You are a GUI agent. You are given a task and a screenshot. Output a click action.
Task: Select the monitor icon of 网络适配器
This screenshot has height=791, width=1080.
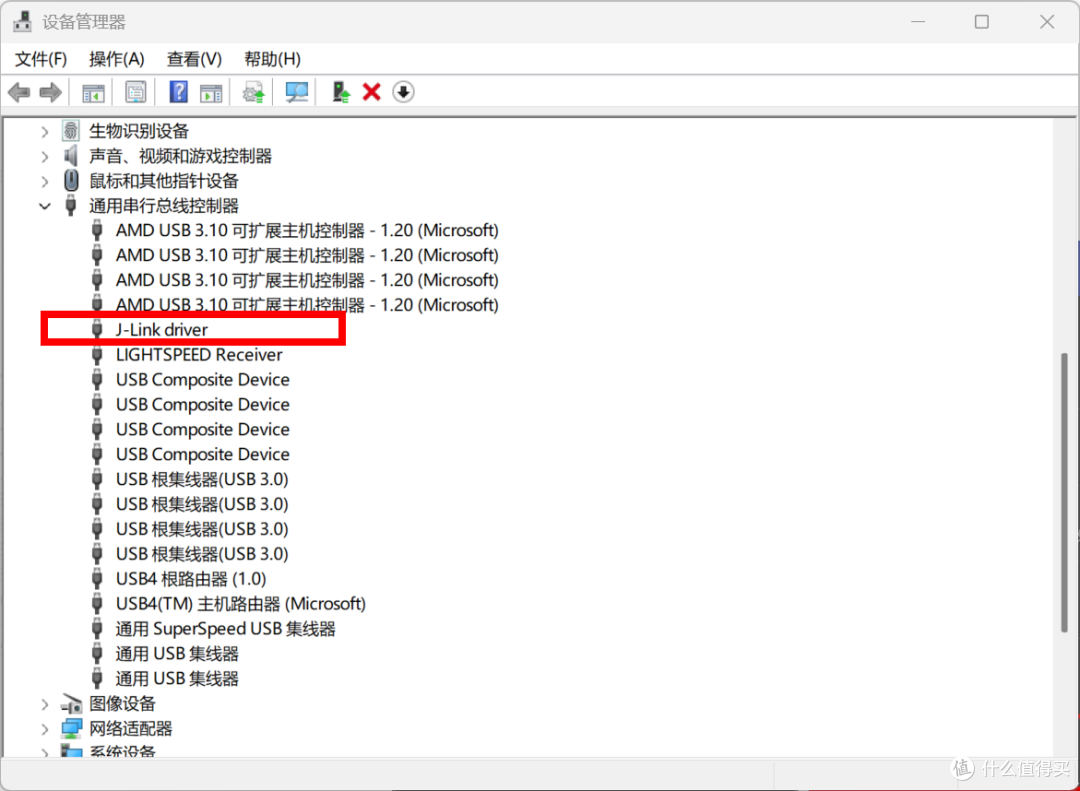[71, 728]
